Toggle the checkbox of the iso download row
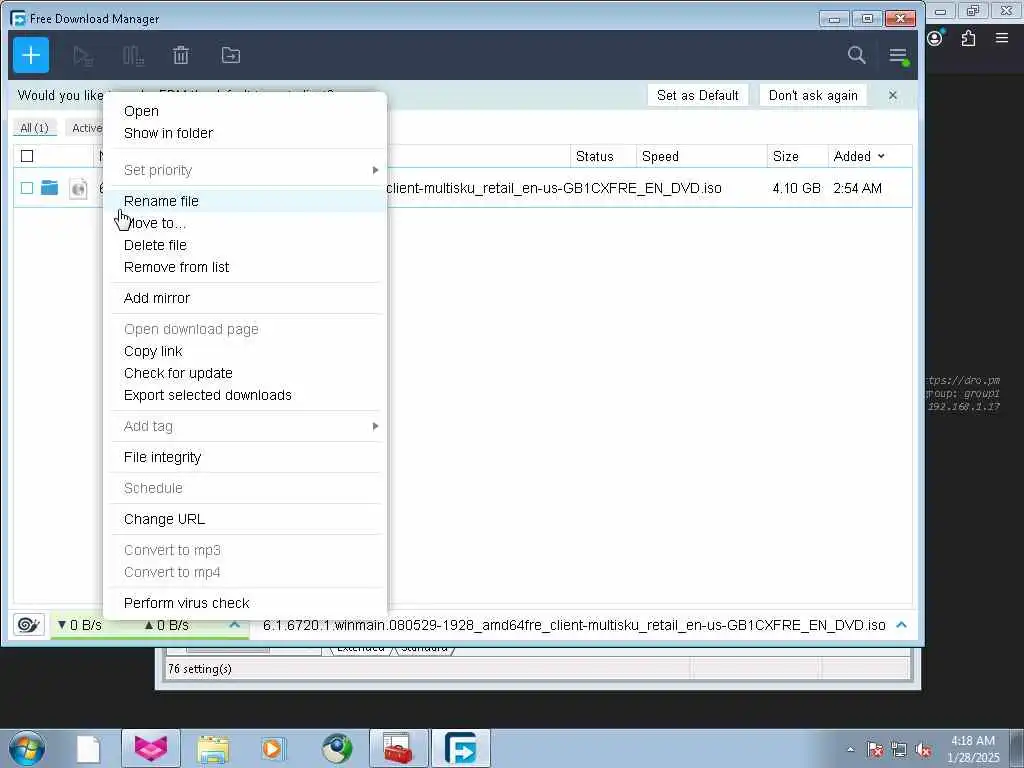 [x=27, y=188]
